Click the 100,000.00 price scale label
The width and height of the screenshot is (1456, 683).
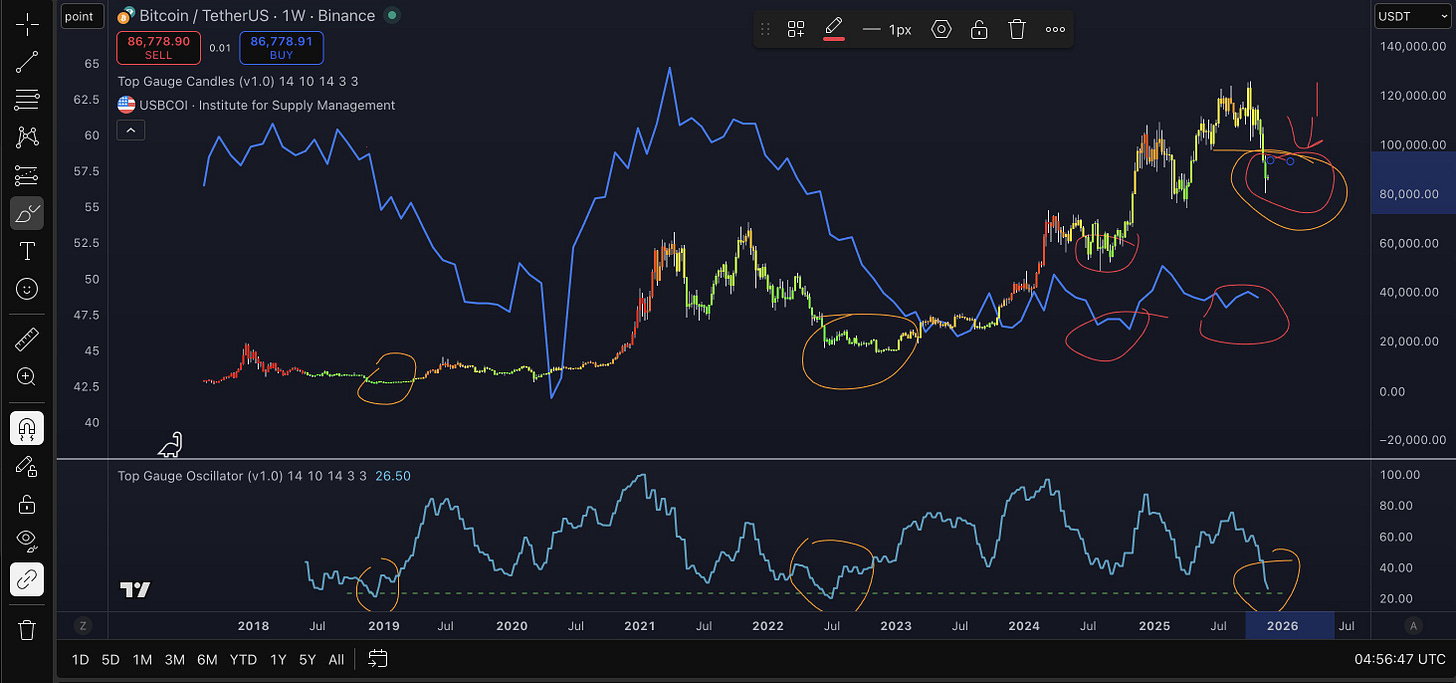click(1412, 145)
